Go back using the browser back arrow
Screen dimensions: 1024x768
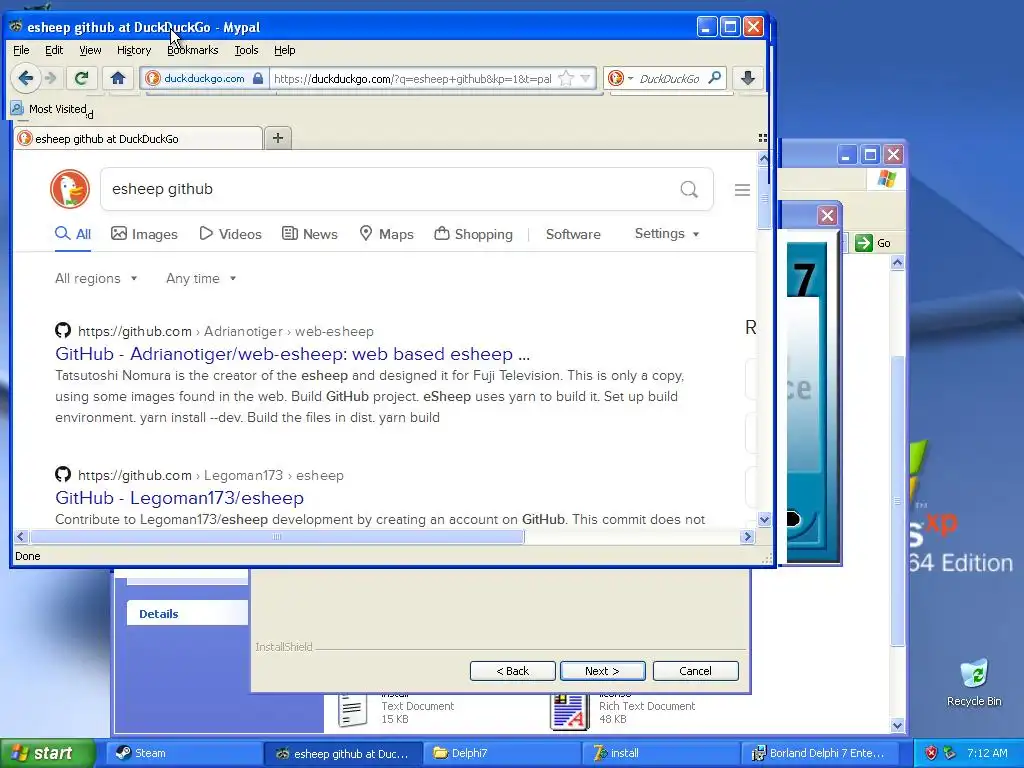25,78
